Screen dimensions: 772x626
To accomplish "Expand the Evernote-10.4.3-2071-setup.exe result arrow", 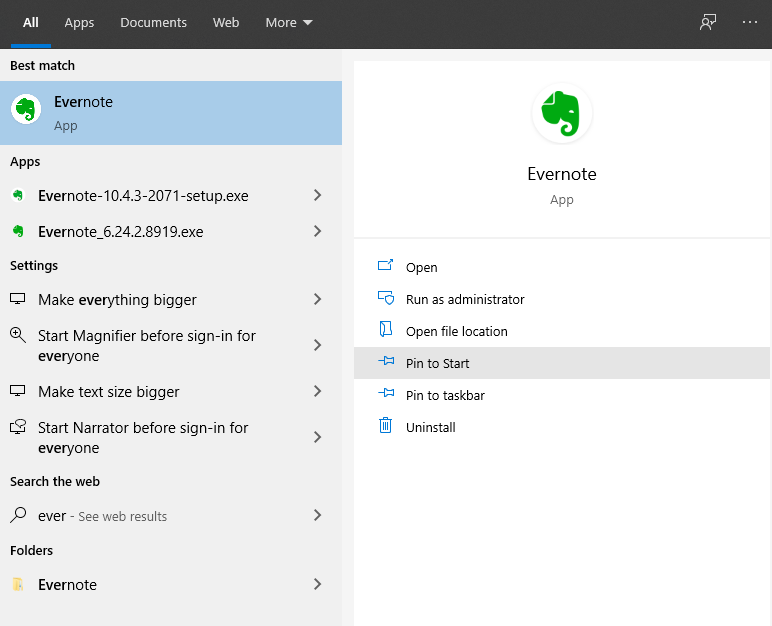I will (x=317, y=196).
